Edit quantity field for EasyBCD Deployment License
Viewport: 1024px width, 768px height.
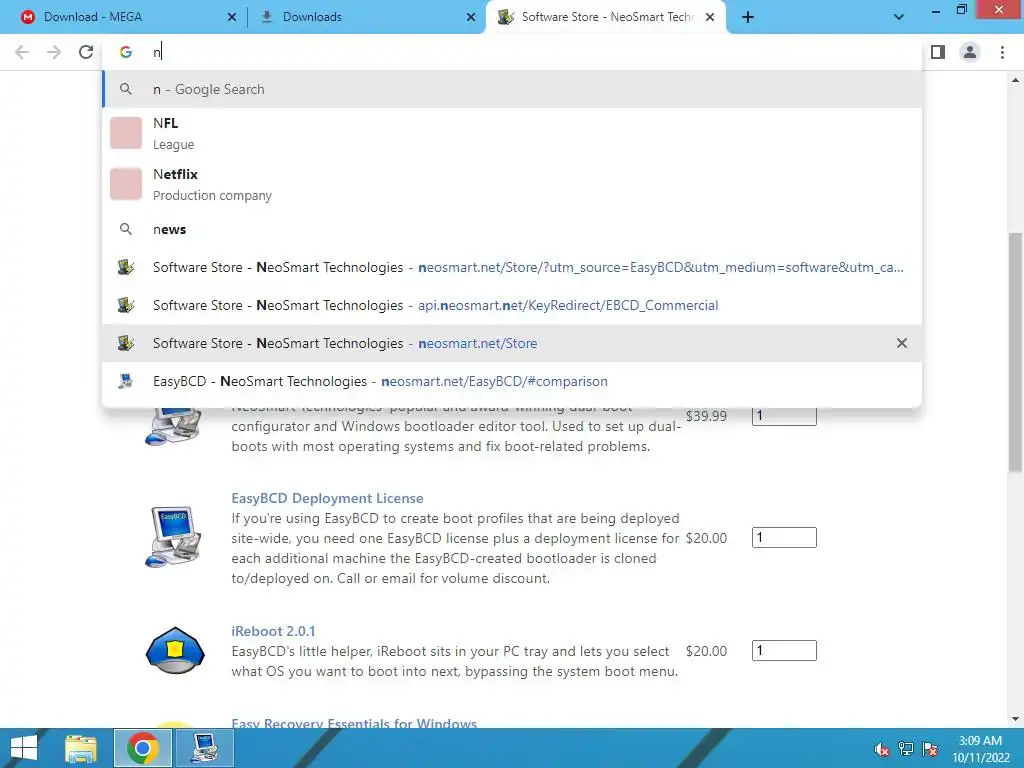784,537
